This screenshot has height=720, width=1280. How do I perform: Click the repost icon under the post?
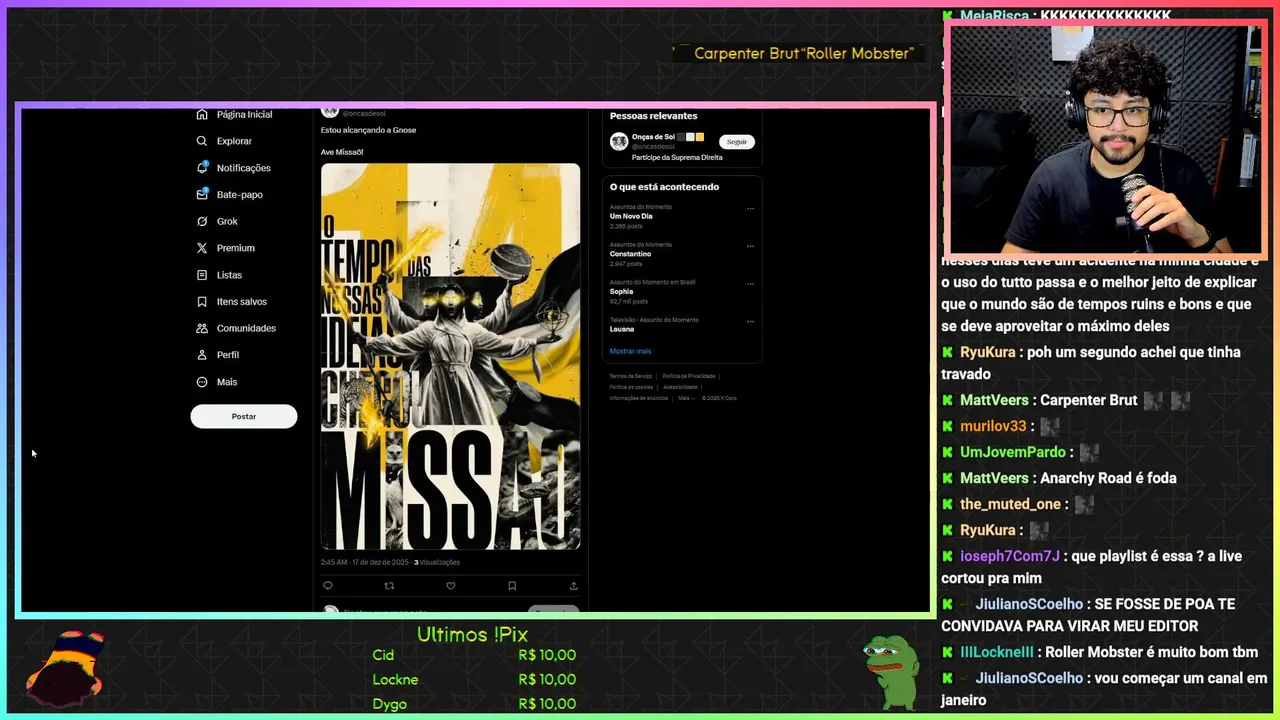tap(389, 586)
